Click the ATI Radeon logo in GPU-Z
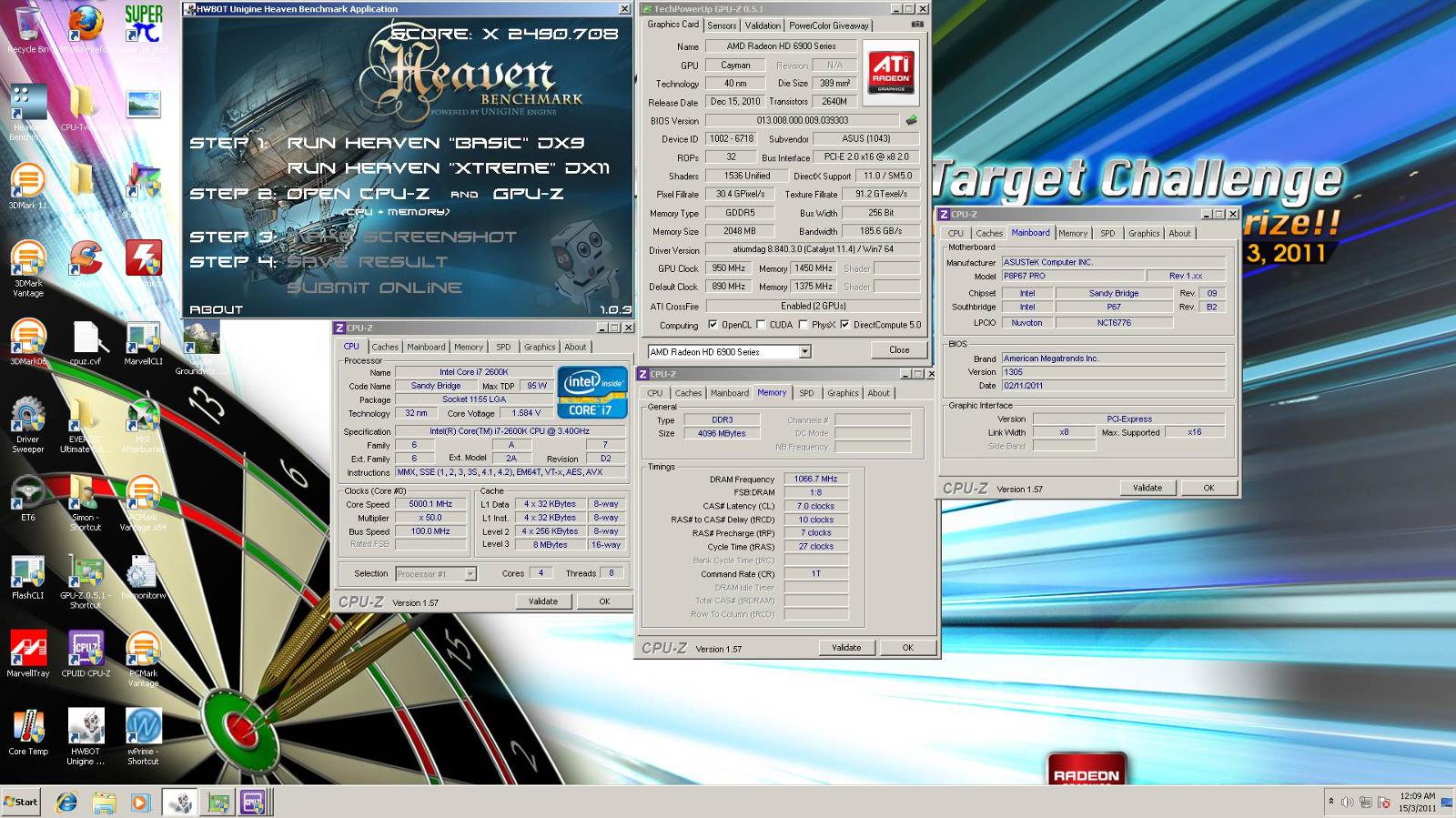1456x818 pixels. pos(890,71)
